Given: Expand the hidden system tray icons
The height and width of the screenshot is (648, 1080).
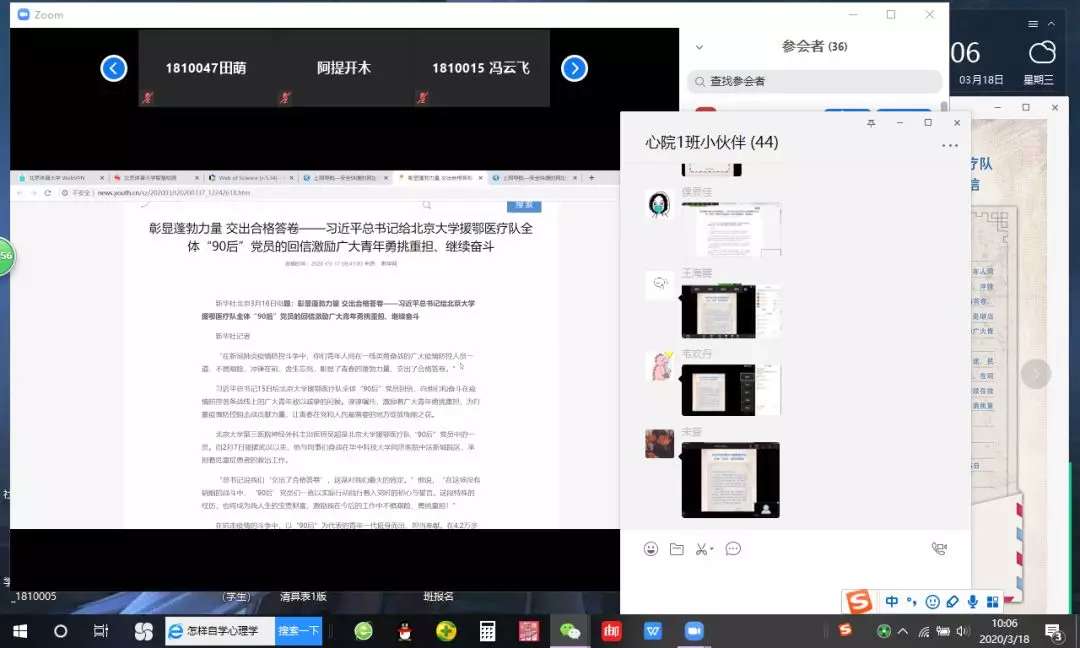Looking at the screenshot, I should coord(903,631).
